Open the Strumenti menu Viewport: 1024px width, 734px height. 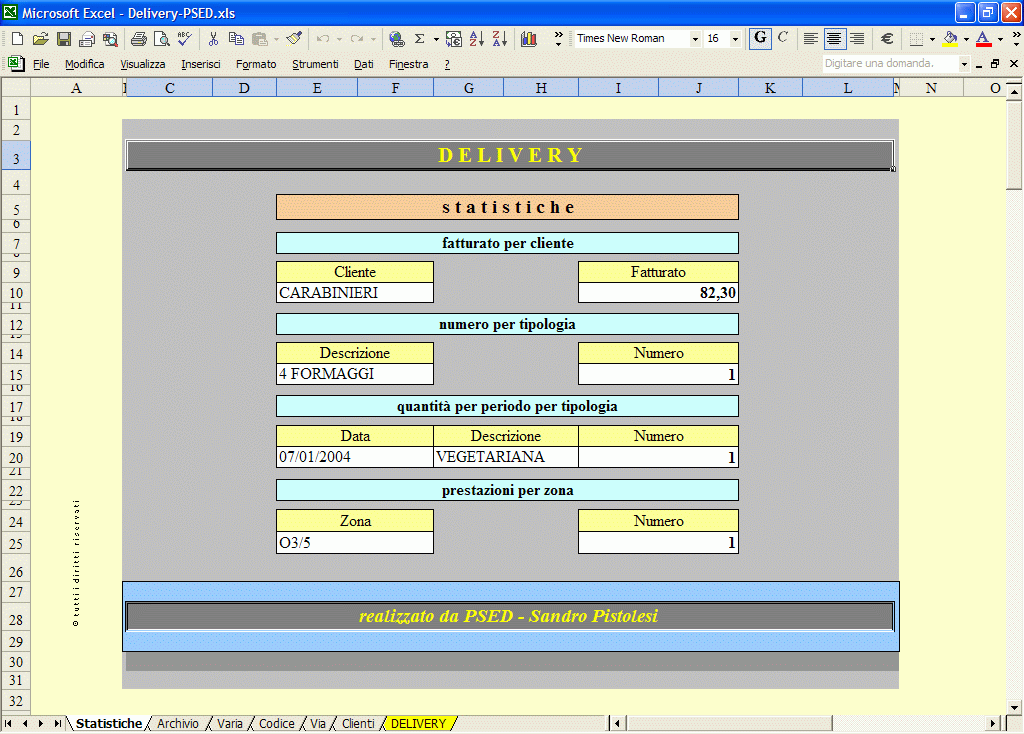pos(315,64)
